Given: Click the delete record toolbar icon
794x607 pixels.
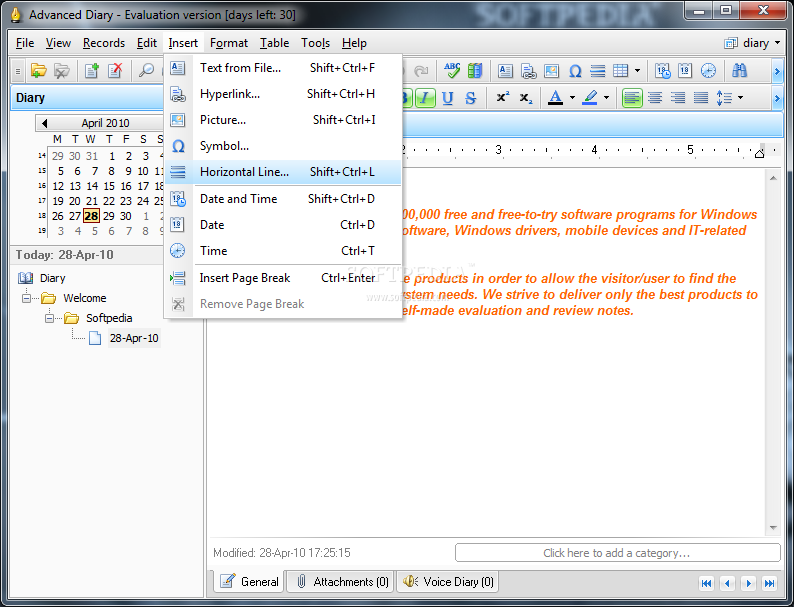Looking at the screenshot, I should pyautogui.click(x=115, y=71).
